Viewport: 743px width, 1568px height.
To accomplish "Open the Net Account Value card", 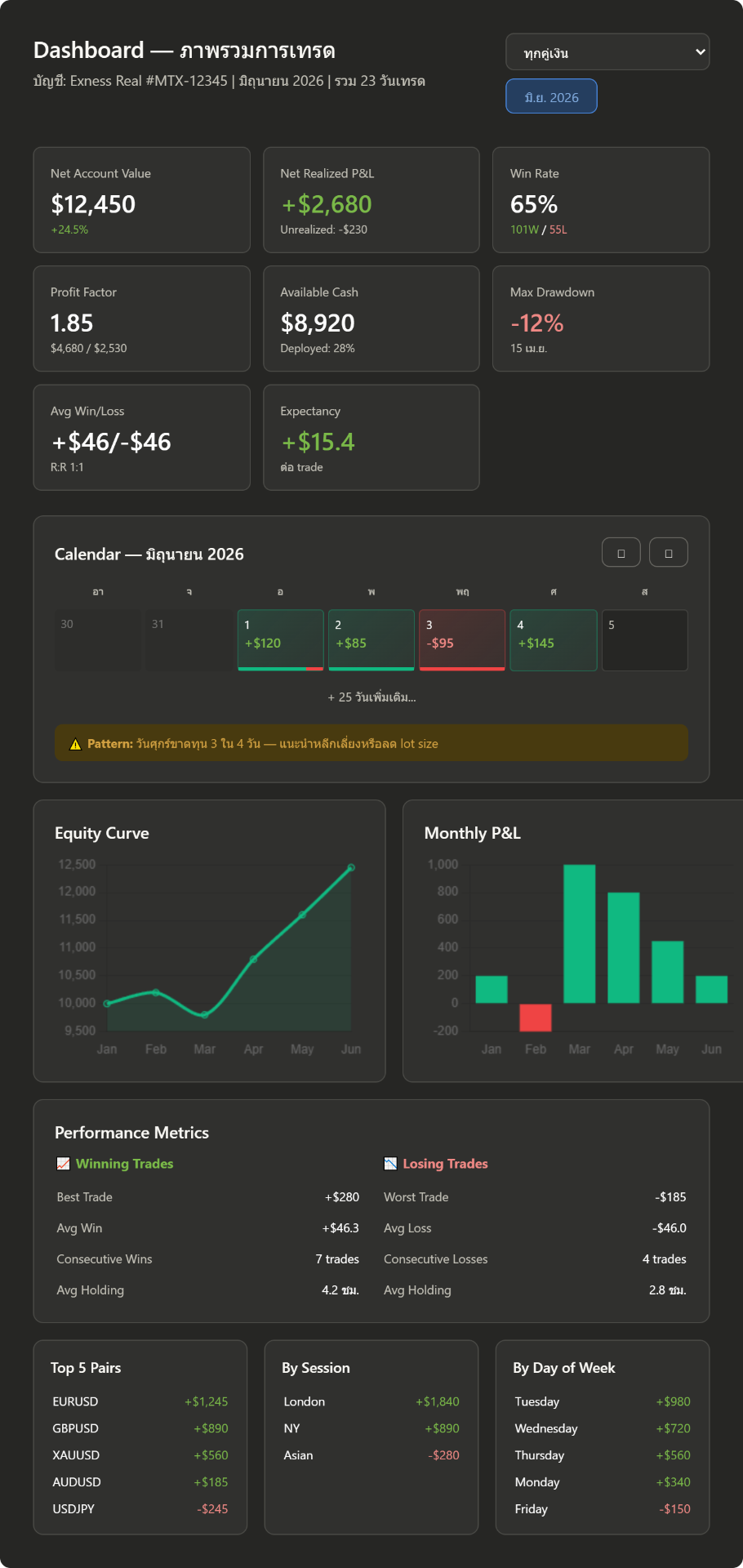I will 141,200.
